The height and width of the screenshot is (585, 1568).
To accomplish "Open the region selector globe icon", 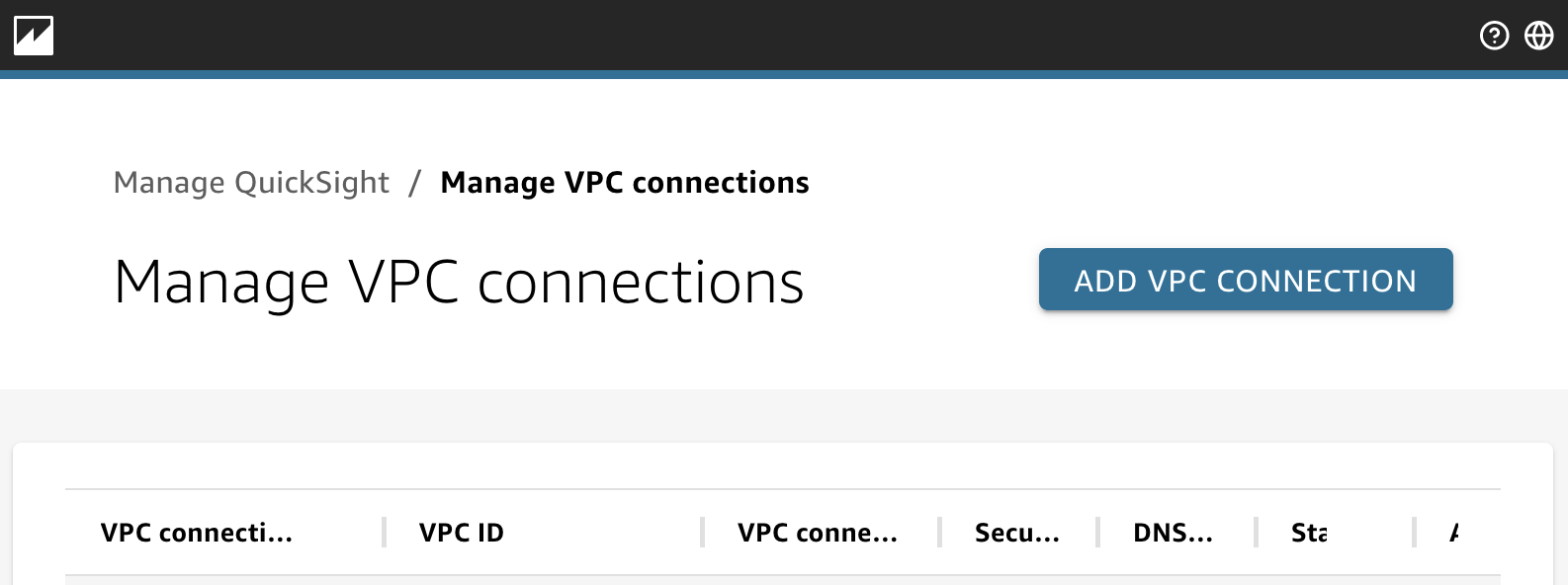I will click(1538, 36).
